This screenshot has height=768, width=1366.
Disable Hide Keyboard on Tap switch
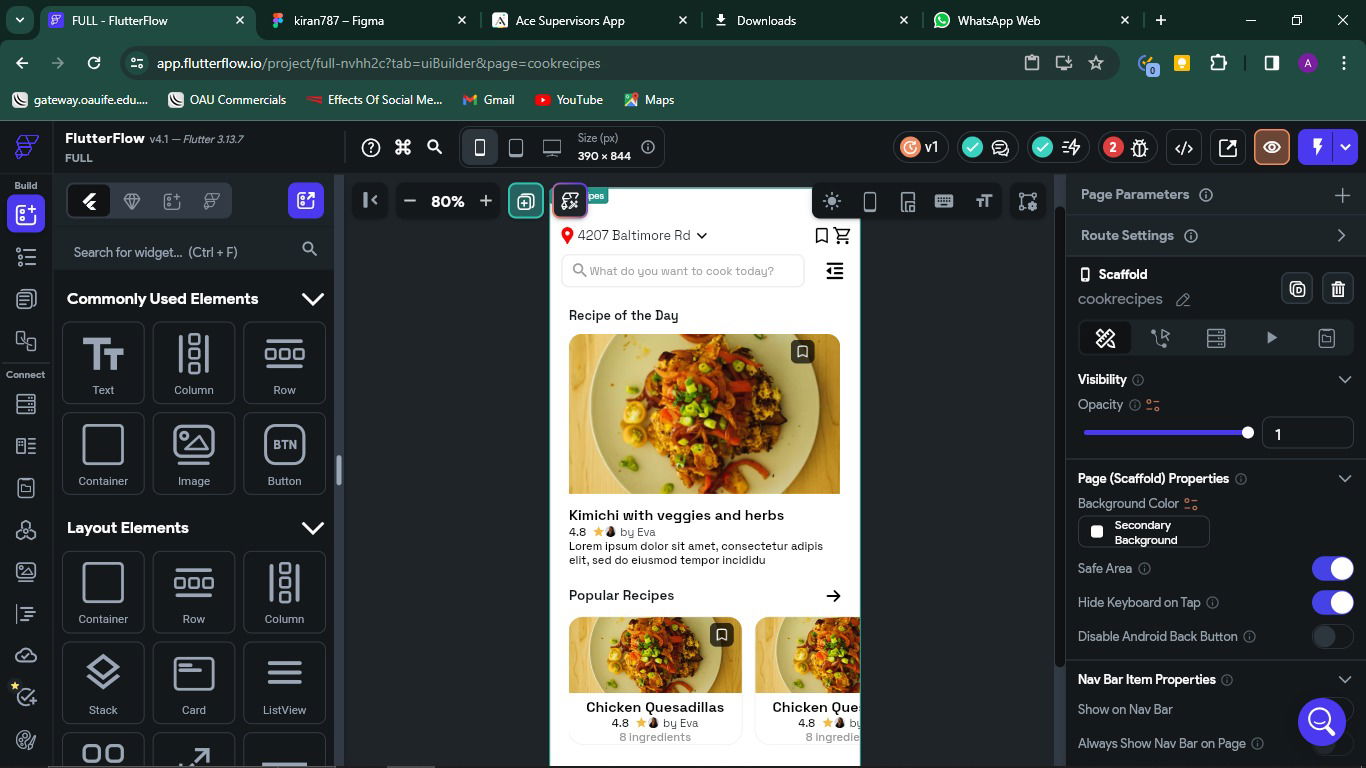coord(1332,603)
